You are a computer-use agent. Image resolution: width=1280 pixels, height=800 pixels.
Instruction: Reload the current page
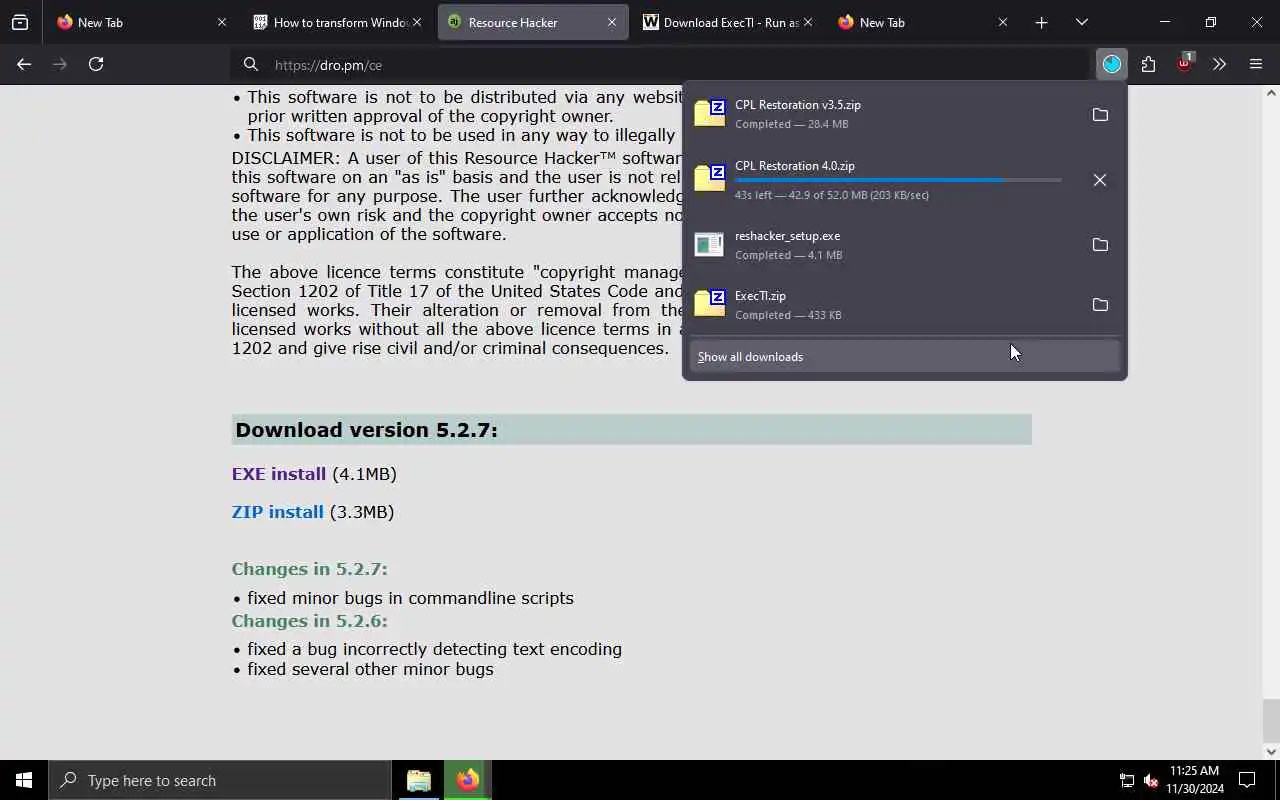point(96,64)
